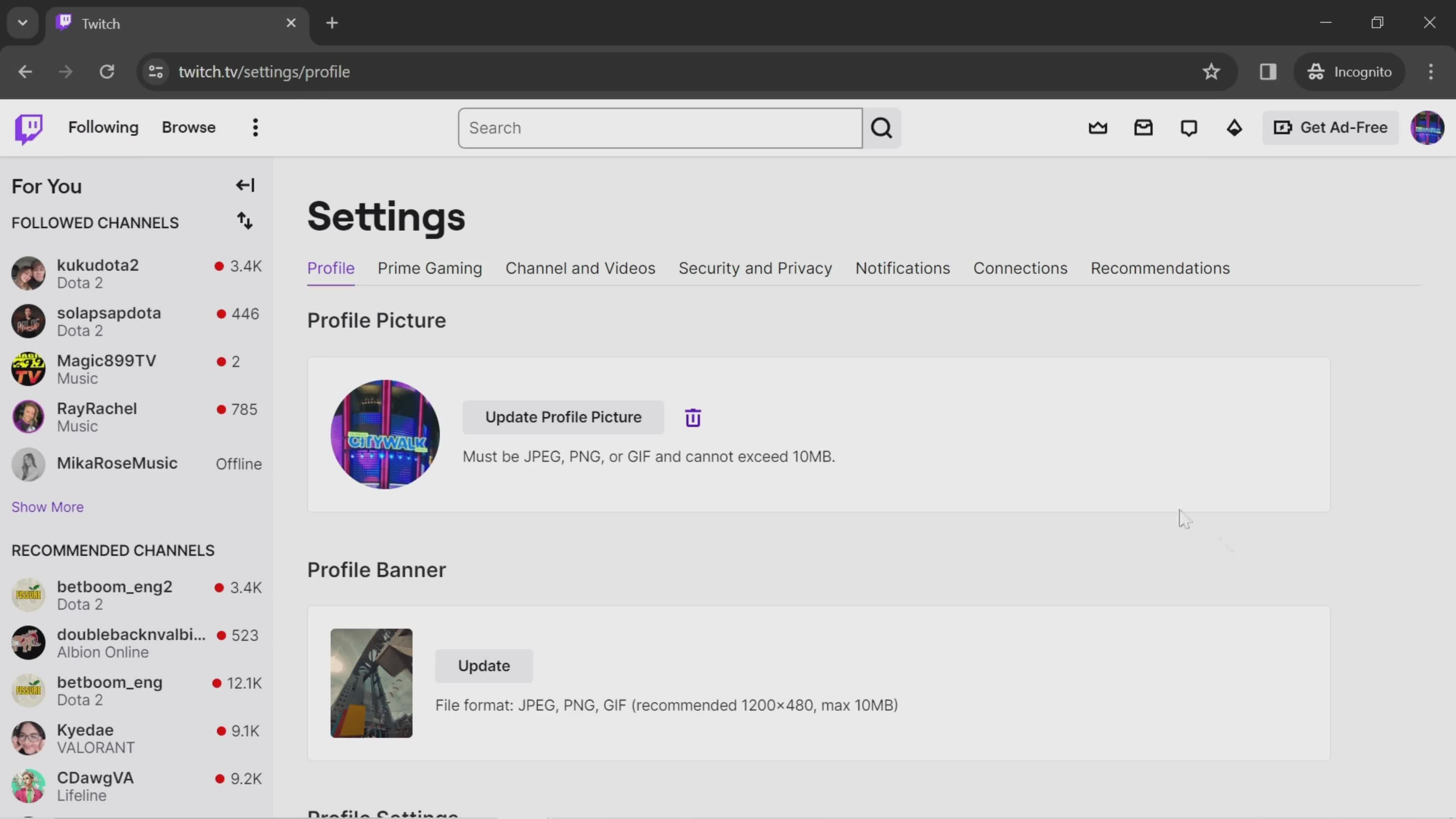Switch to the Profile settings tab

tap(331, 268)
